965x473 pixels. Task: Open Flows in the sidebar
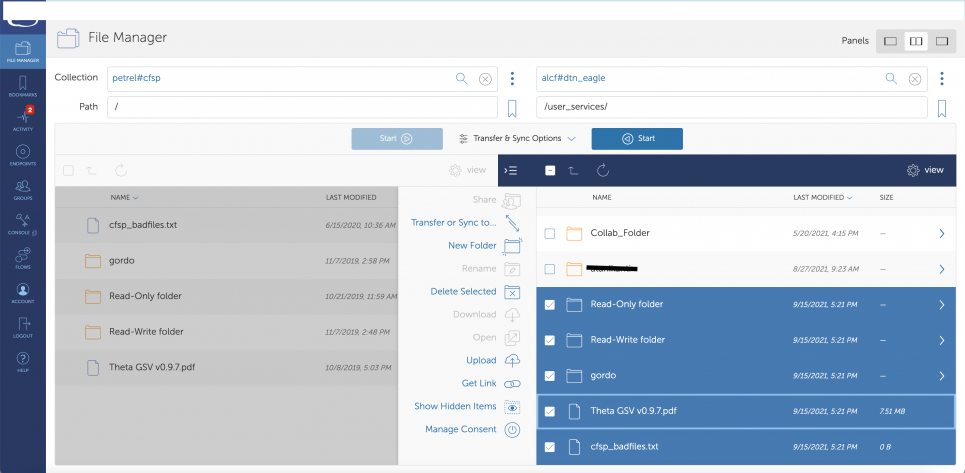pyautogui.click(x=22, y=257)
